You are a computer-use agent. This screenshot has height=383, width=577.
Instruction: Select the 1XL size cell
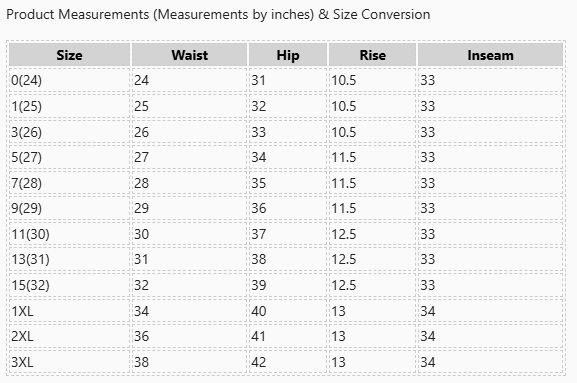[x=70, y=311]
